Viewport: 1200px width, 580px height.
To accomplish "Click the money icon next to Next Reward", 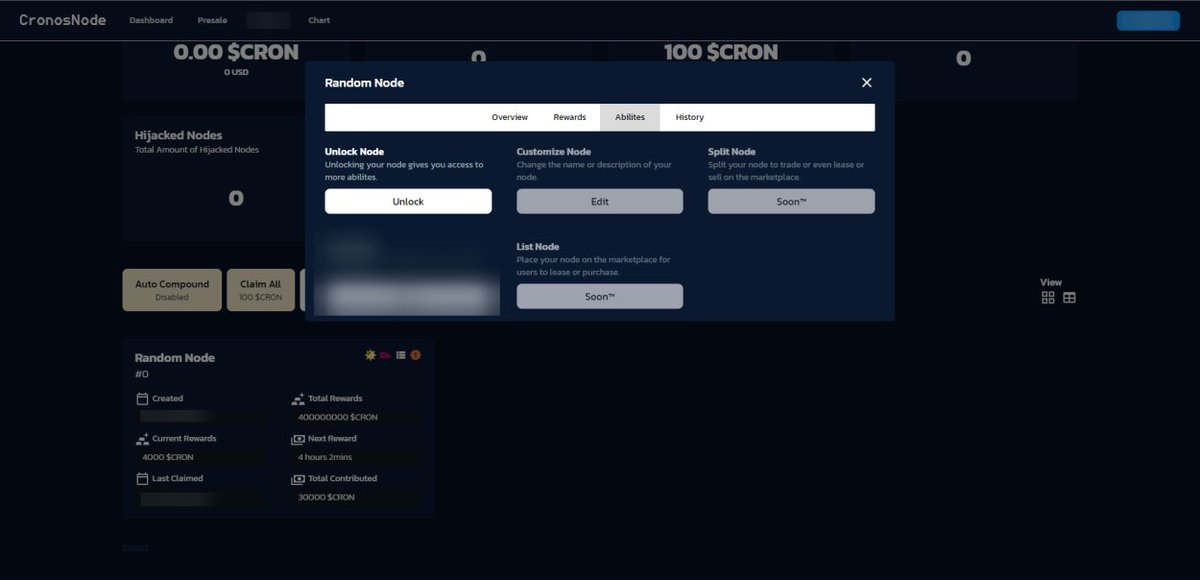I will coord(298,438).
